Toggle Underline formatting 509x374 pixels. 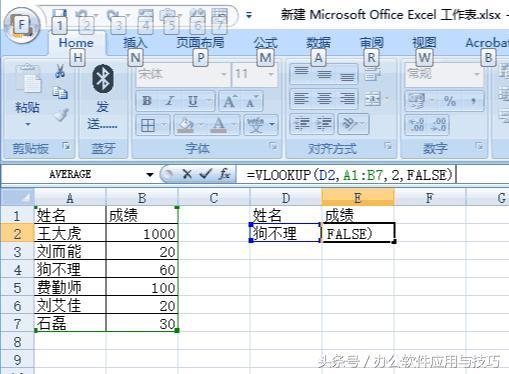pyautogui.click(x=193, y=101)
